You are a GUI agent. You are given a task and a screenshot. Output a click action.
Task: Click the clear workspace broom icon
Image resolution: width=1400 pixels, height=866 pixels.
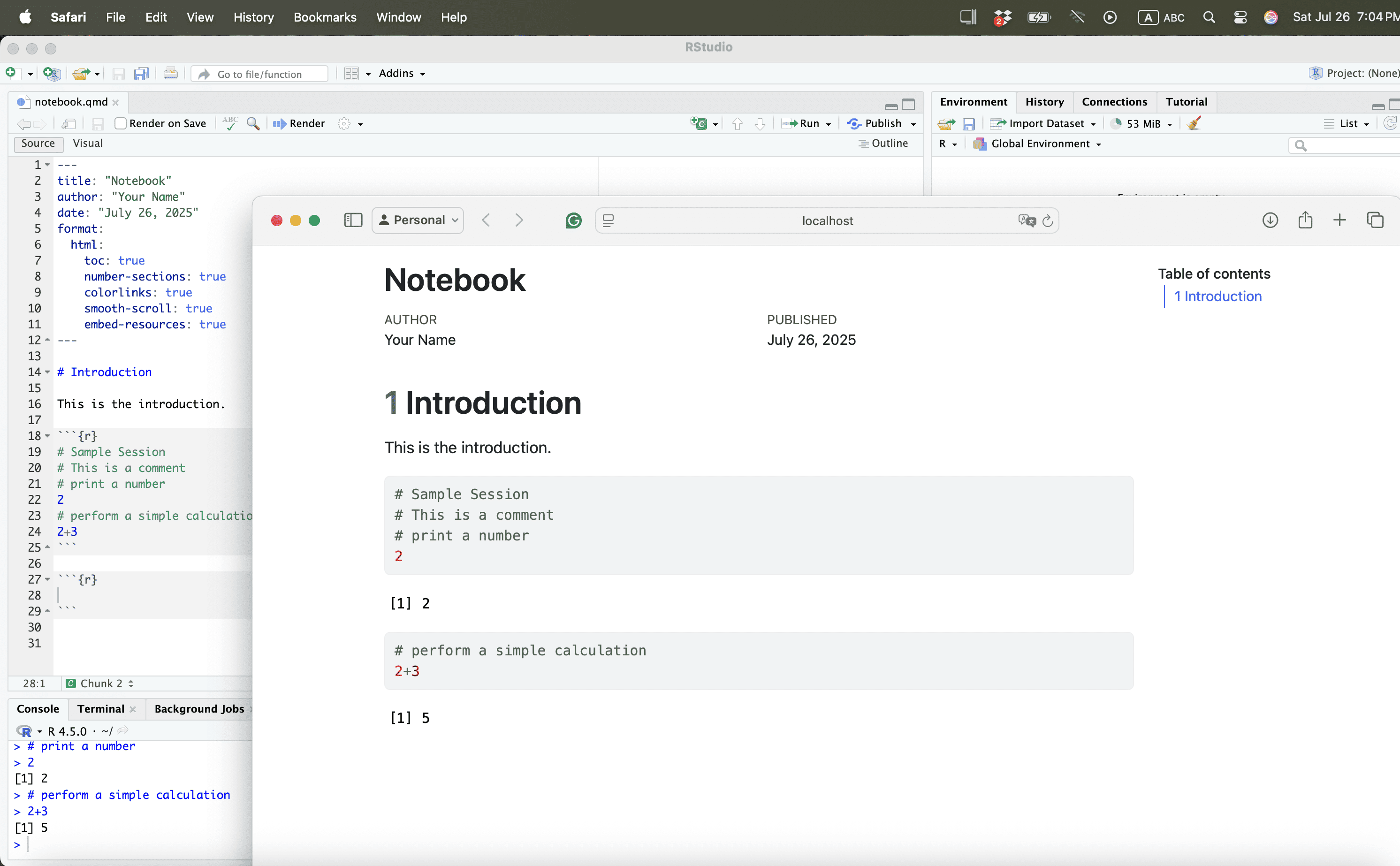(x=1194, y=123)
